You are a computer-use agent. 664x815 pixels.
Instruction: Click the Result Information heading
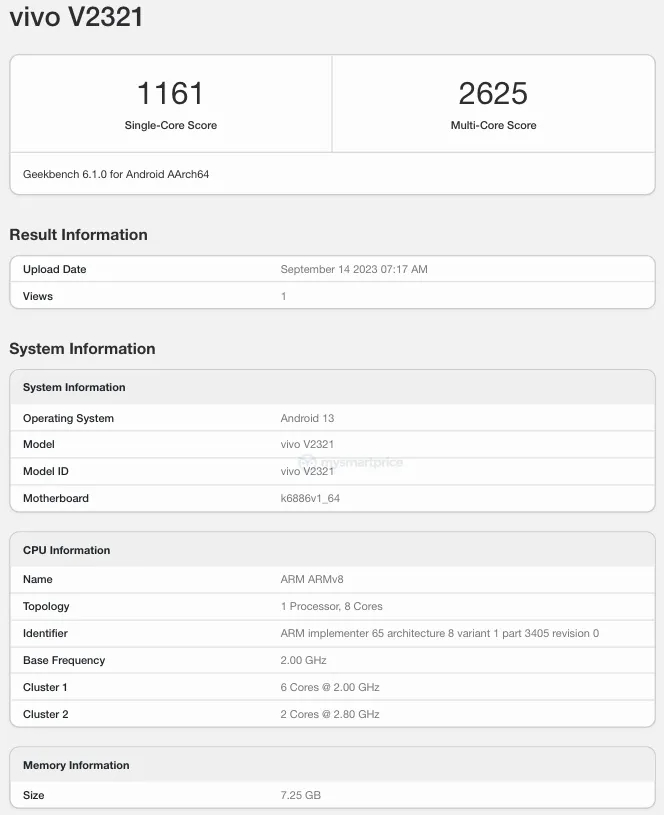79,235
